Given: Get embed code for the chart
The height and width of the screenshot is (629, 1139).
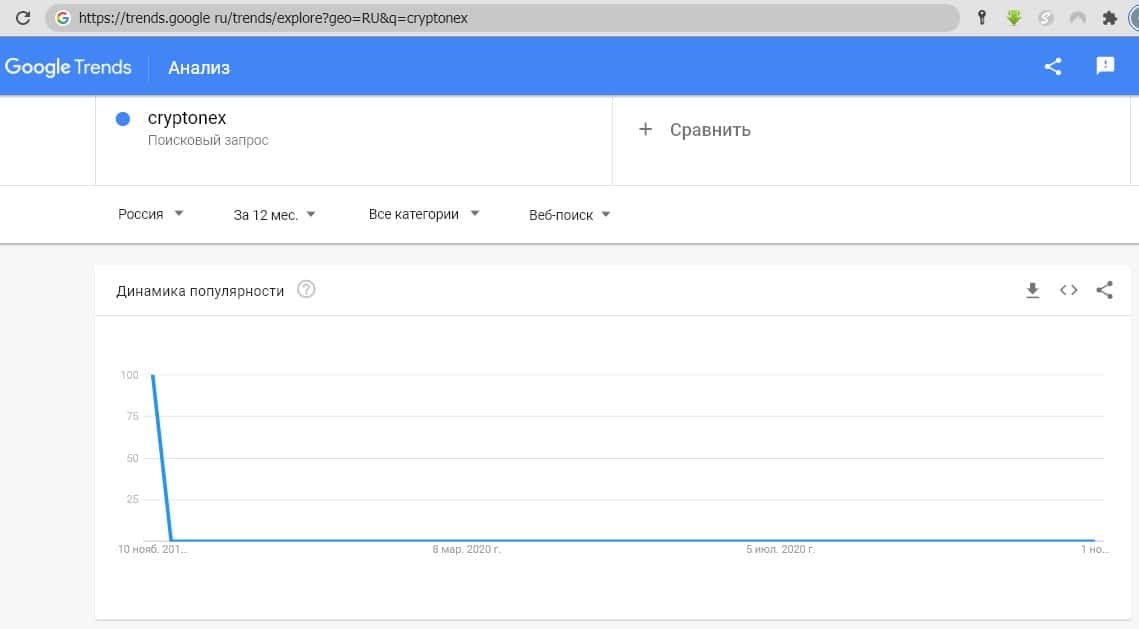Looking at the screenshot, I should [x=1069, y=290].
